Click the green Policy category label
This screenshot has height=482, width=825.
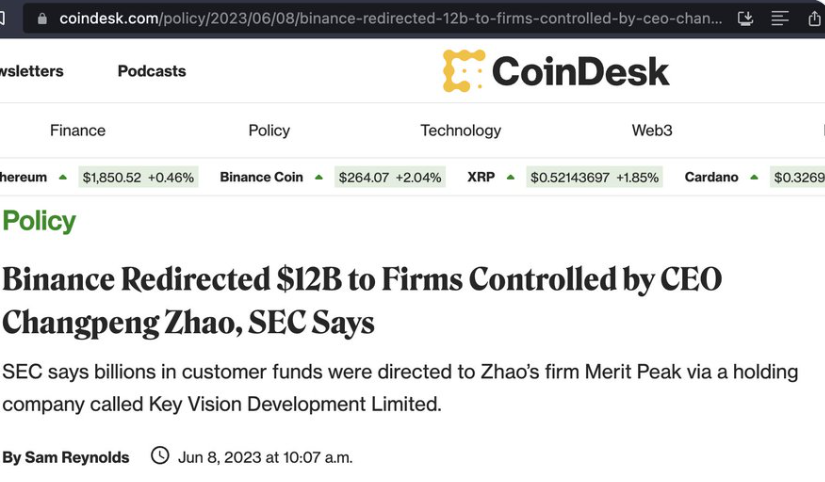(39, 221)
